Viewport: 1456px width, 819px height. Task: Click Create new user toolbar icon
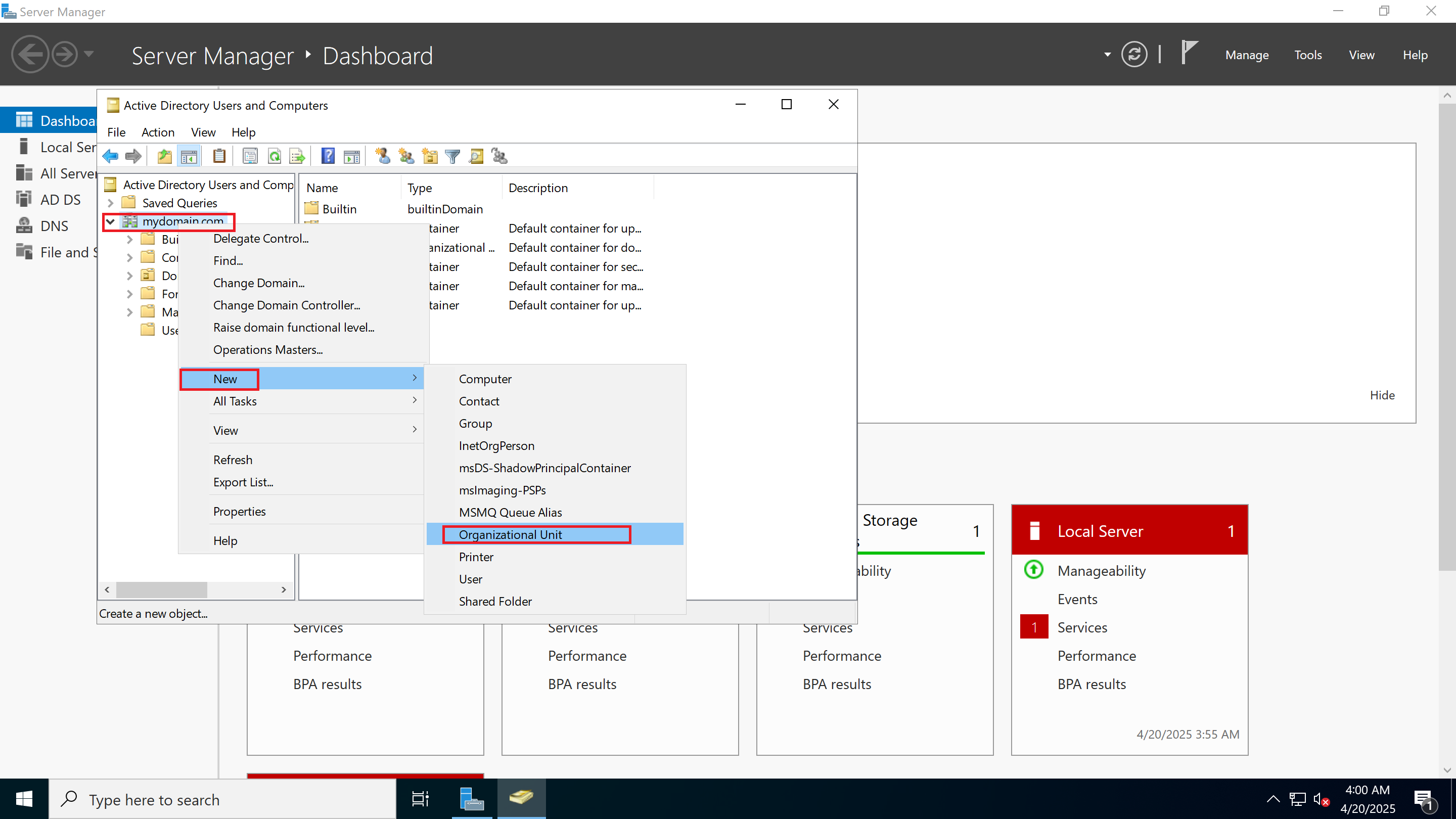pyautogui.click(x=383, y=156)
